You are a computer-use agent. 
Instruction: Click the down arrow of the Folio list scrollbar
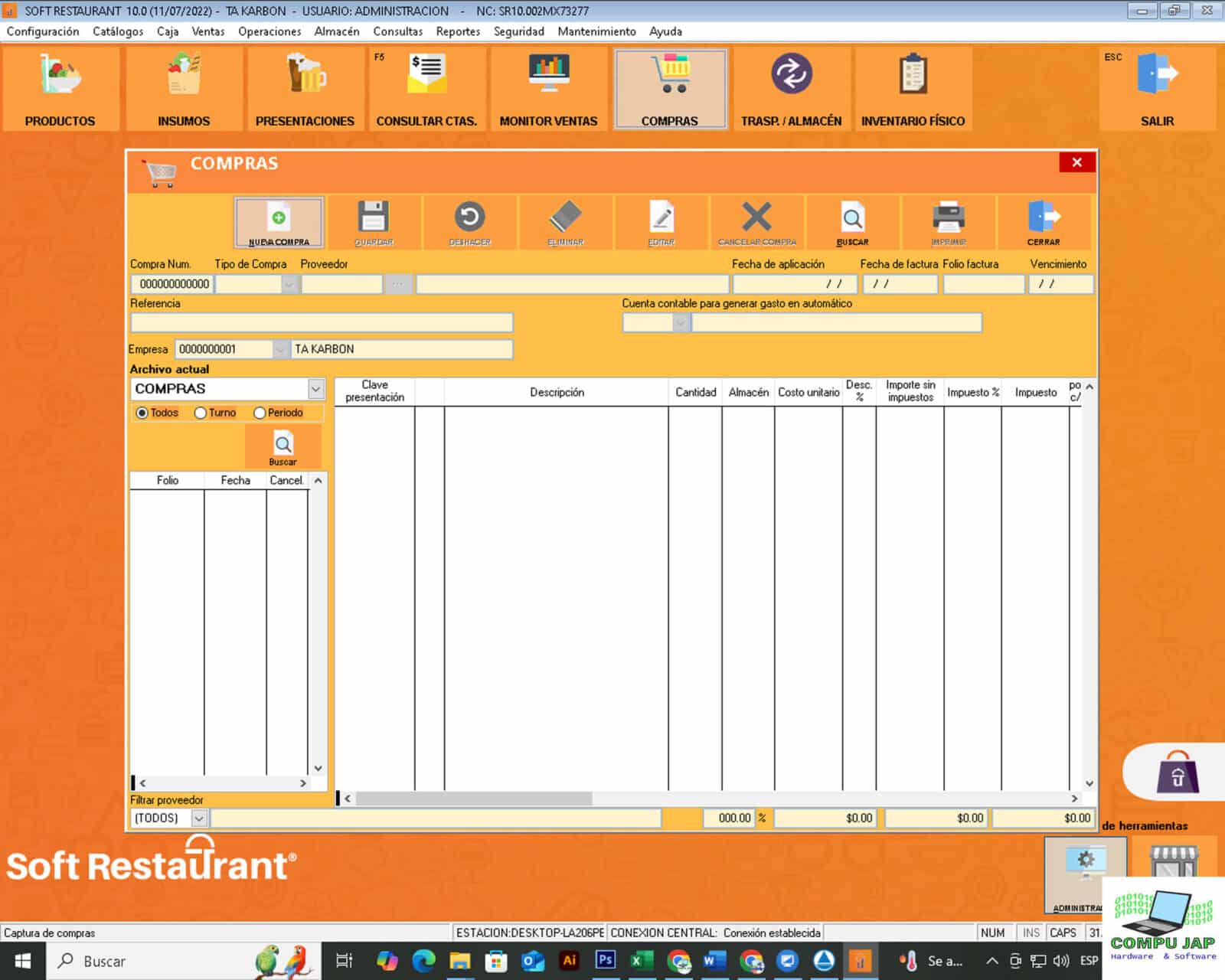coord(318,769)
